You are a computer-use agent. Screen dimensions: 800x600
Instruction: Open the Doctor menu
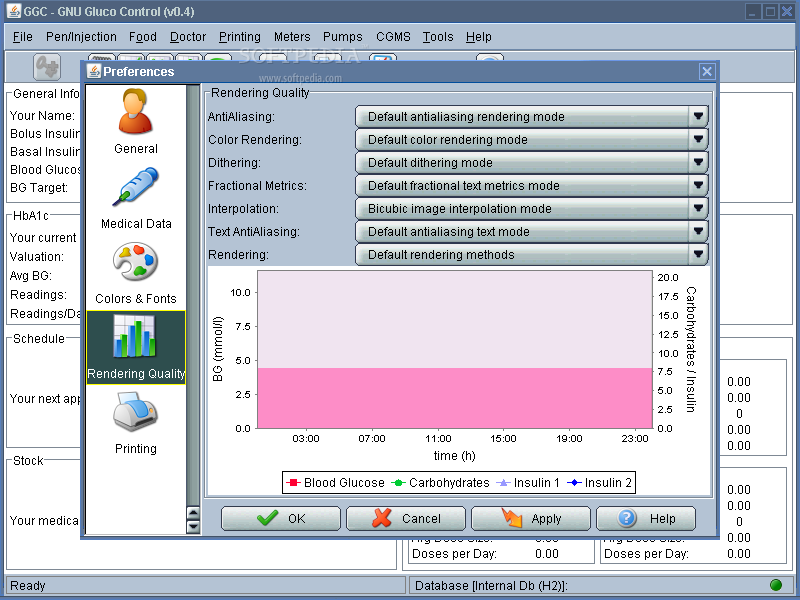188,37
